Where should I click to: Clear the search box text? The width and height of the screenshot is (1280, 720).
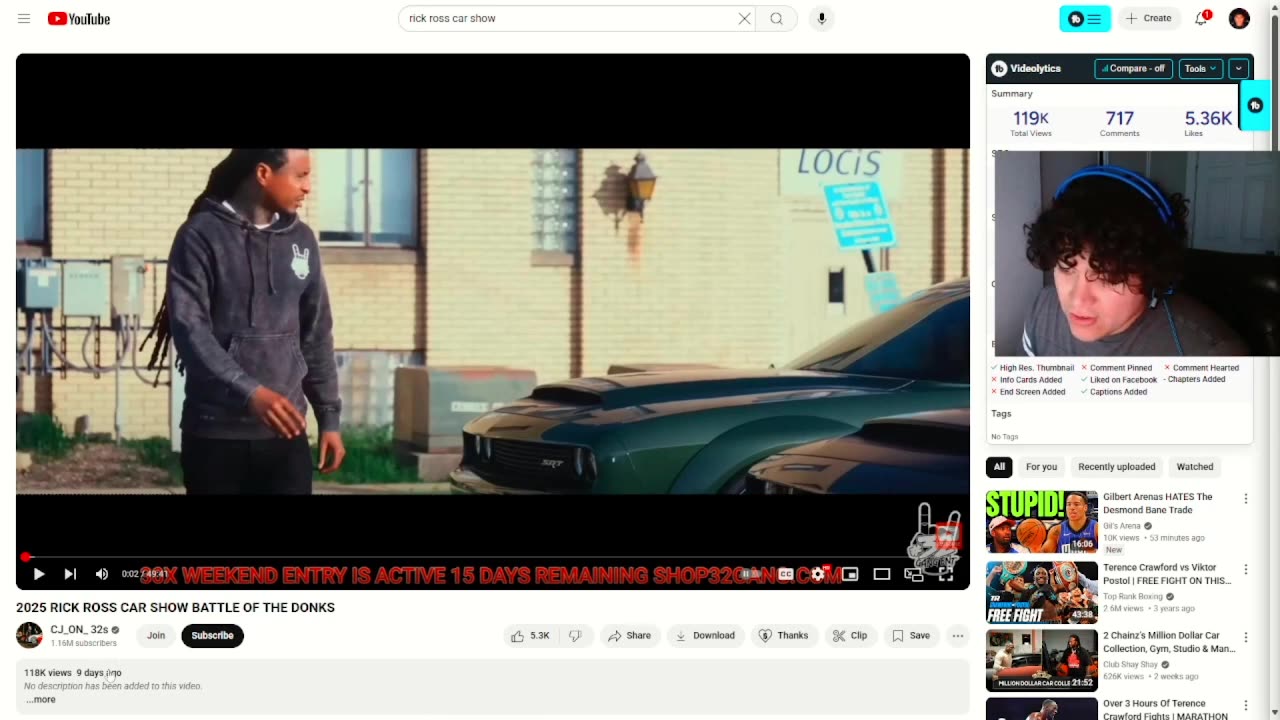(x=744, y=19)
